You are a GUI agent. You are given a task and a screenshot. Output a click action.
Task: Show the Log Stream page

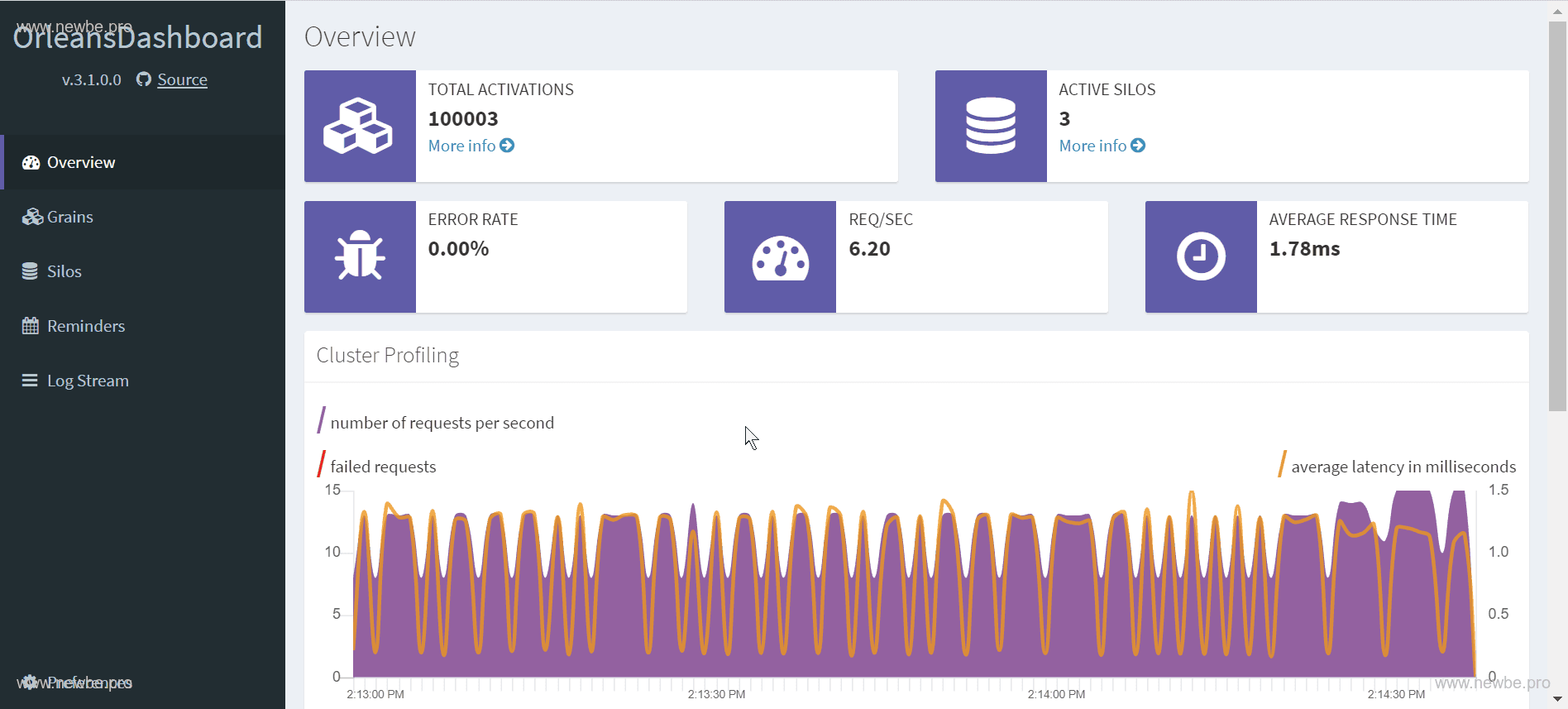(88, 381)
